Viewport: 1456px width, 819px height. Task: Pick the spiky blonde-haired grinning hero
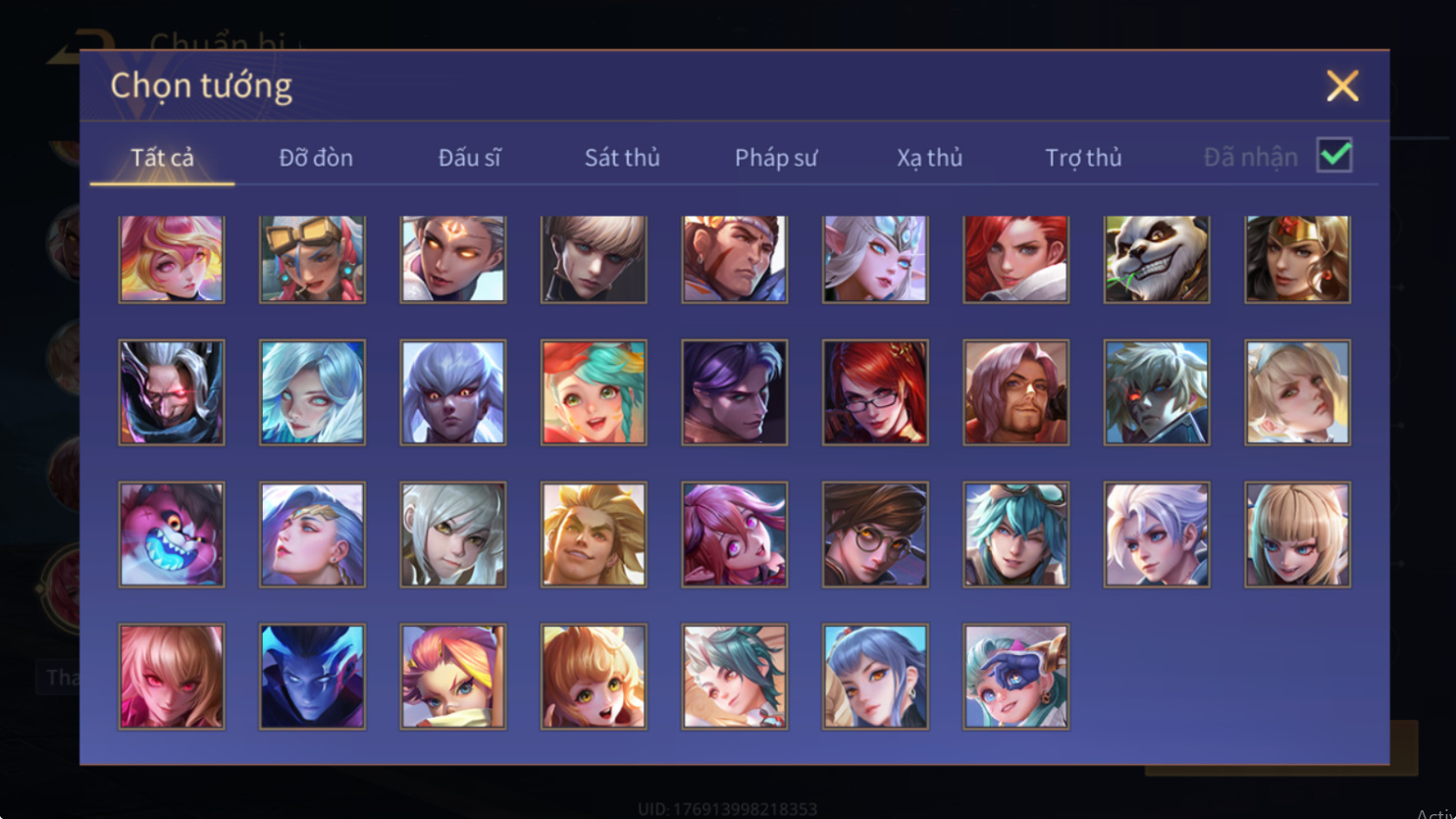coord(594,535)
